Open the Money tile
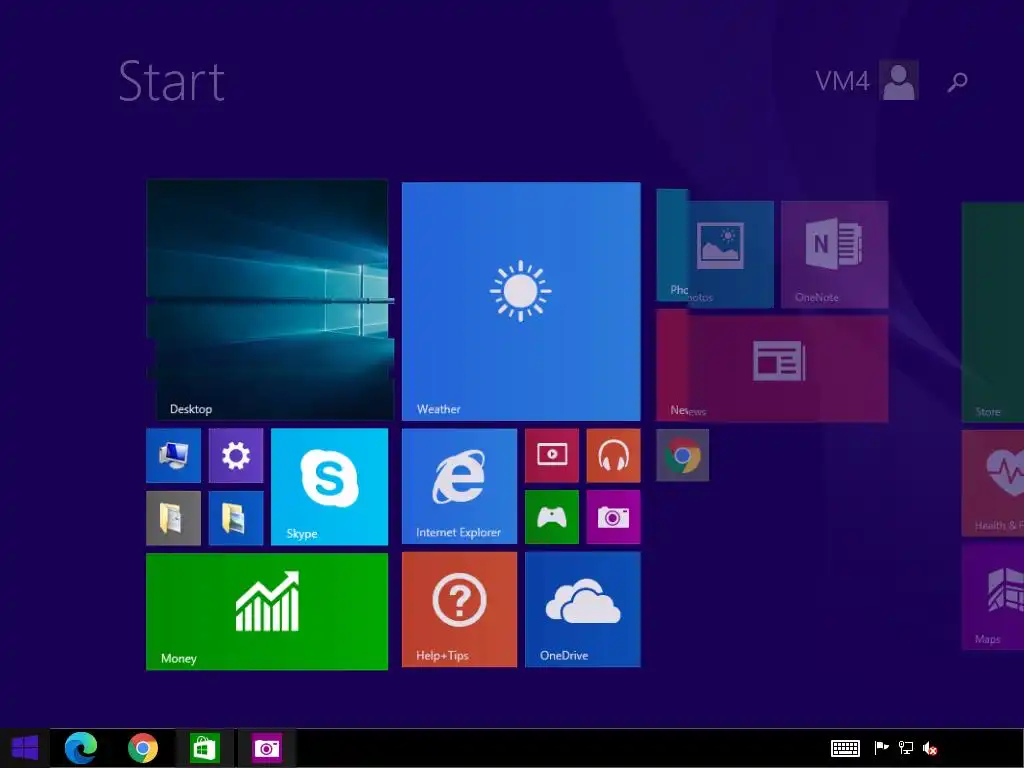1024x768 pixels. (267, 611)
